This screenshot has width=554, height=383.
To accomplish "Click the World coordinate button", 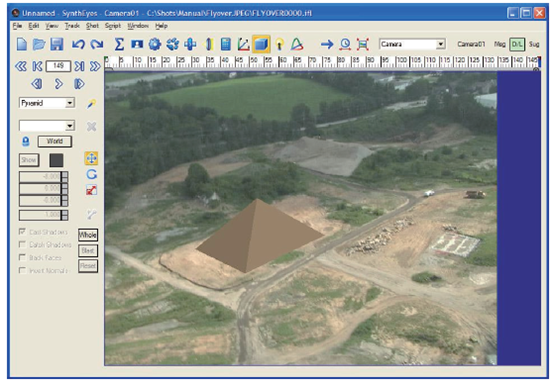I will coord(55,141).
